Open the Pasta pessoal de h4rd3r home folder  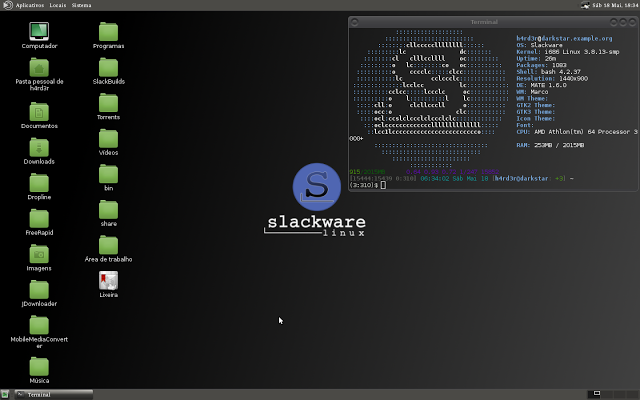pyautogui.click(x=39, y=68)
